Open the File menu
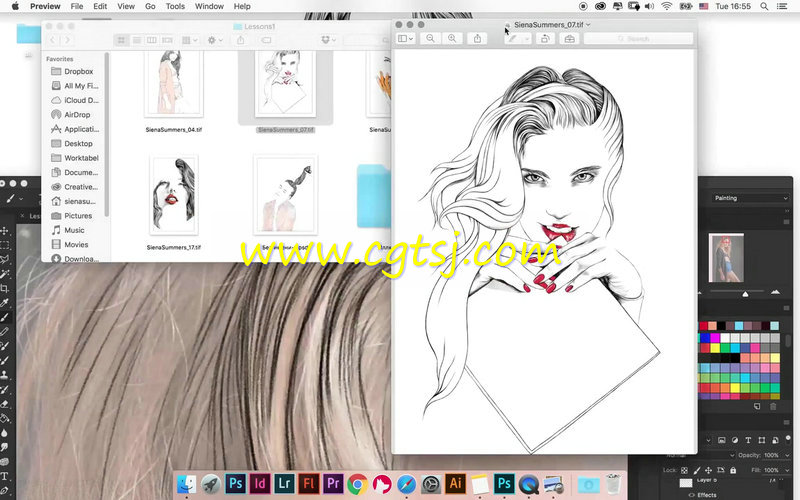The image size is (800, 500). (x=77, y=6)
